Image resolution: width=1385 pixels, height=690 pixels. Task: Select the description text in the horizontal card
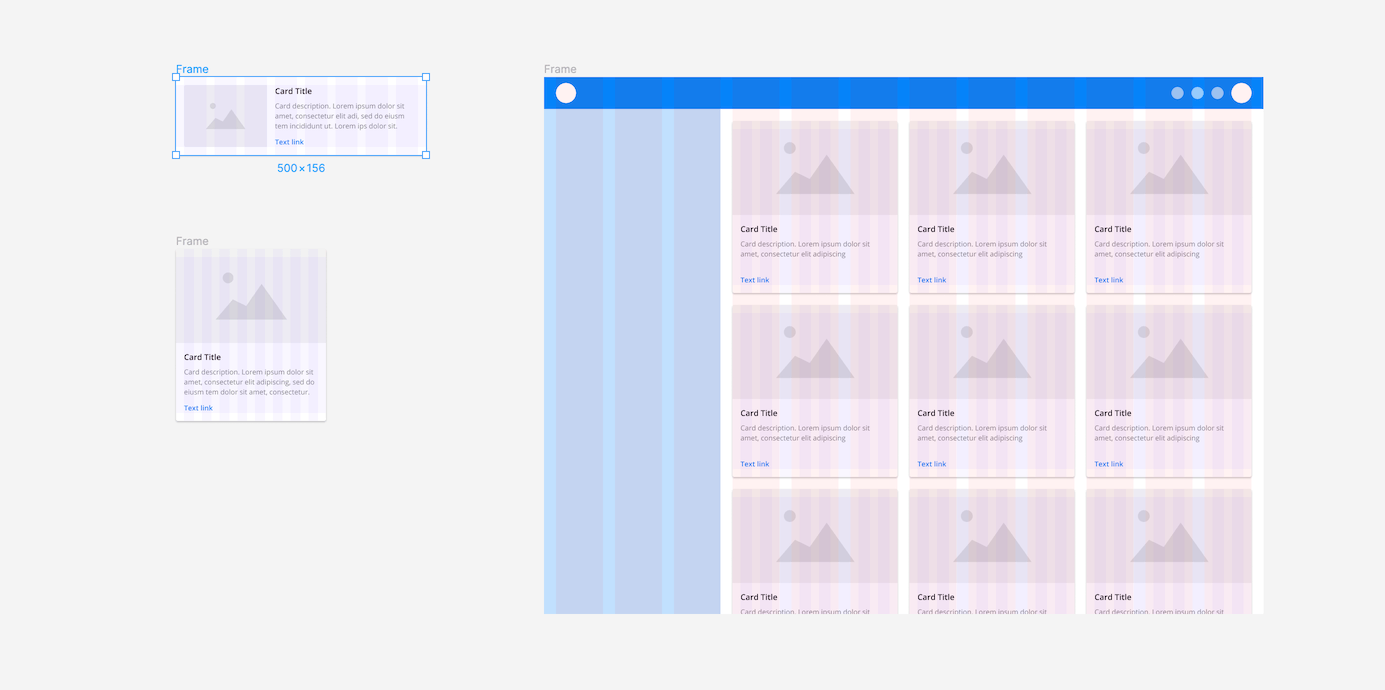[340, 116]
